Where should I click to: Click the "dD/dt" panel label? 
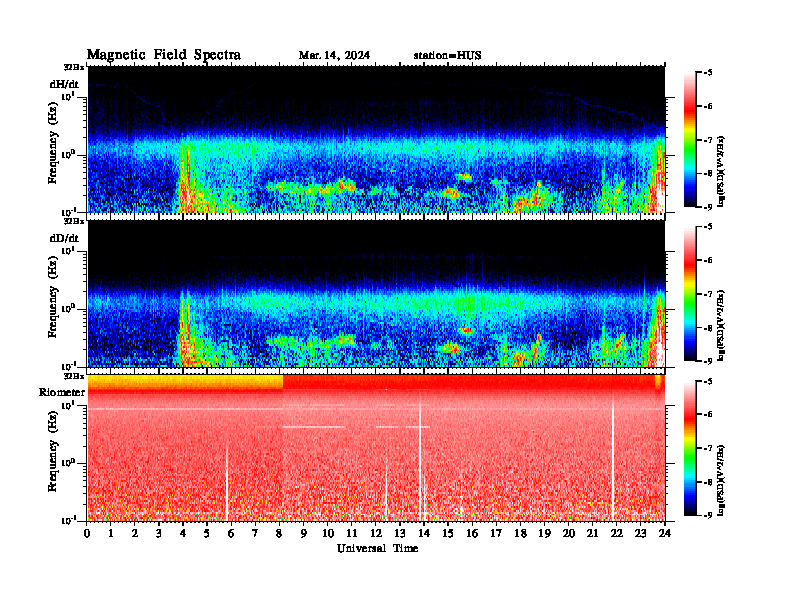pyautogui.click(x=65, y=238)
